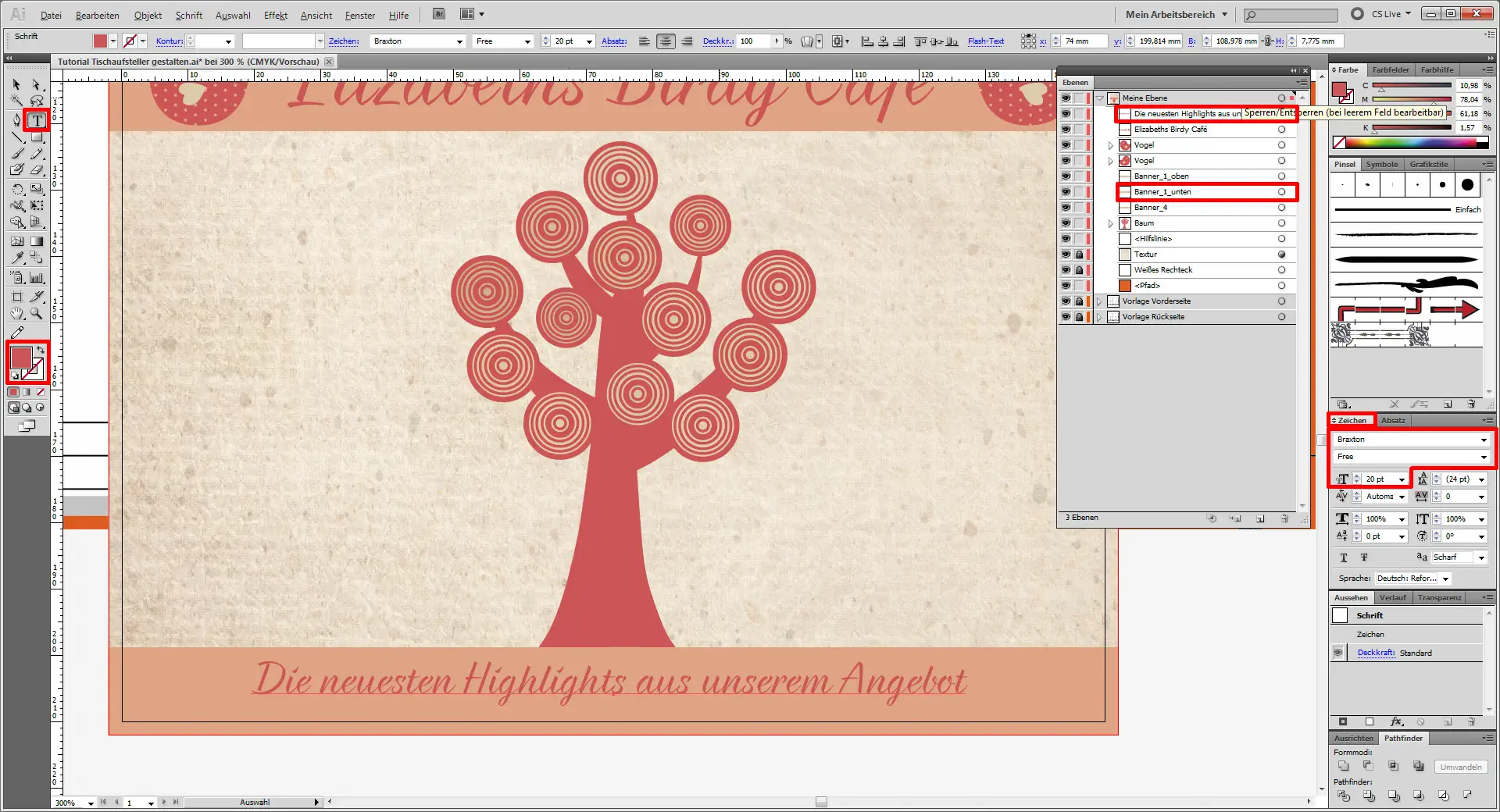Activate the Eyedropper tool
This screenshot has width=1500, height=812.
(16, 258)
